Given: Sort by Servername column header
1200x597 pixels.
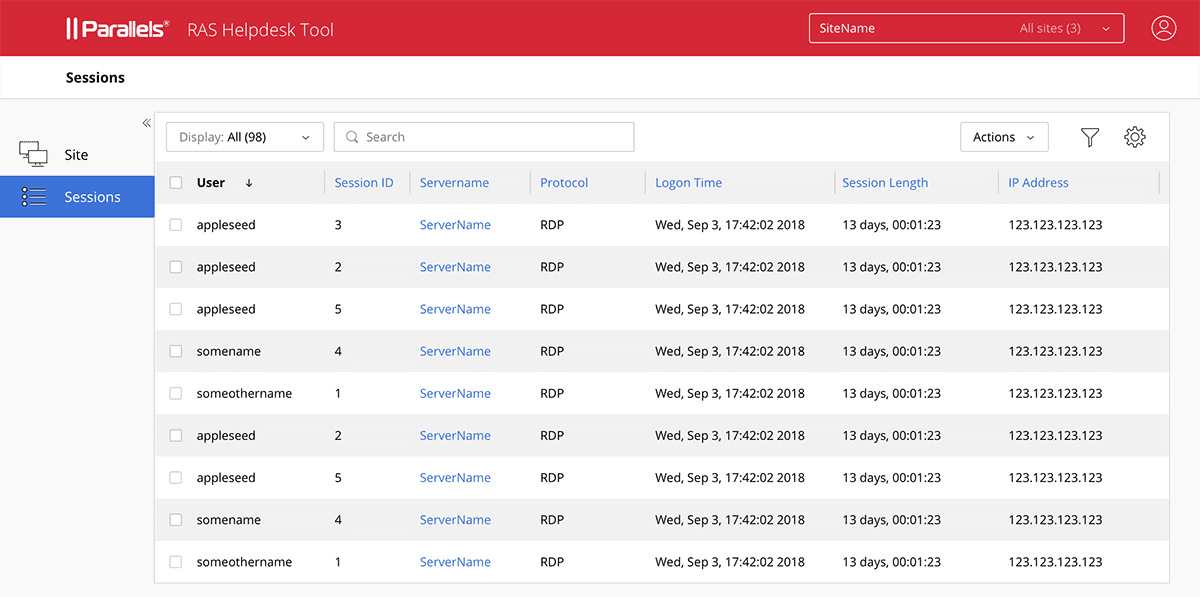Looking at the screenshot, I should 454,183.
